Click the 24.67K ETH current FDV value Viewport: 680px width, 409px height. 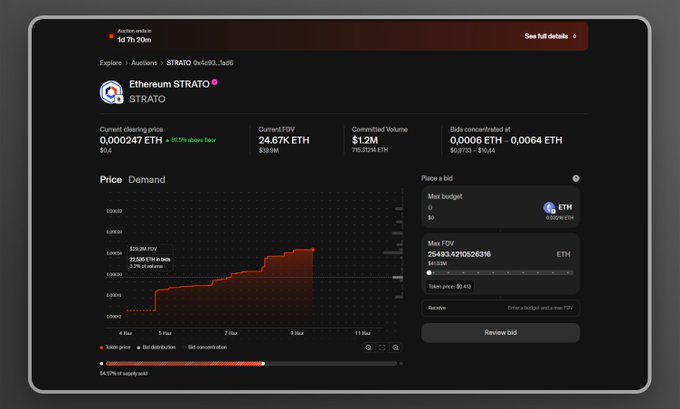tap(284, 140)
